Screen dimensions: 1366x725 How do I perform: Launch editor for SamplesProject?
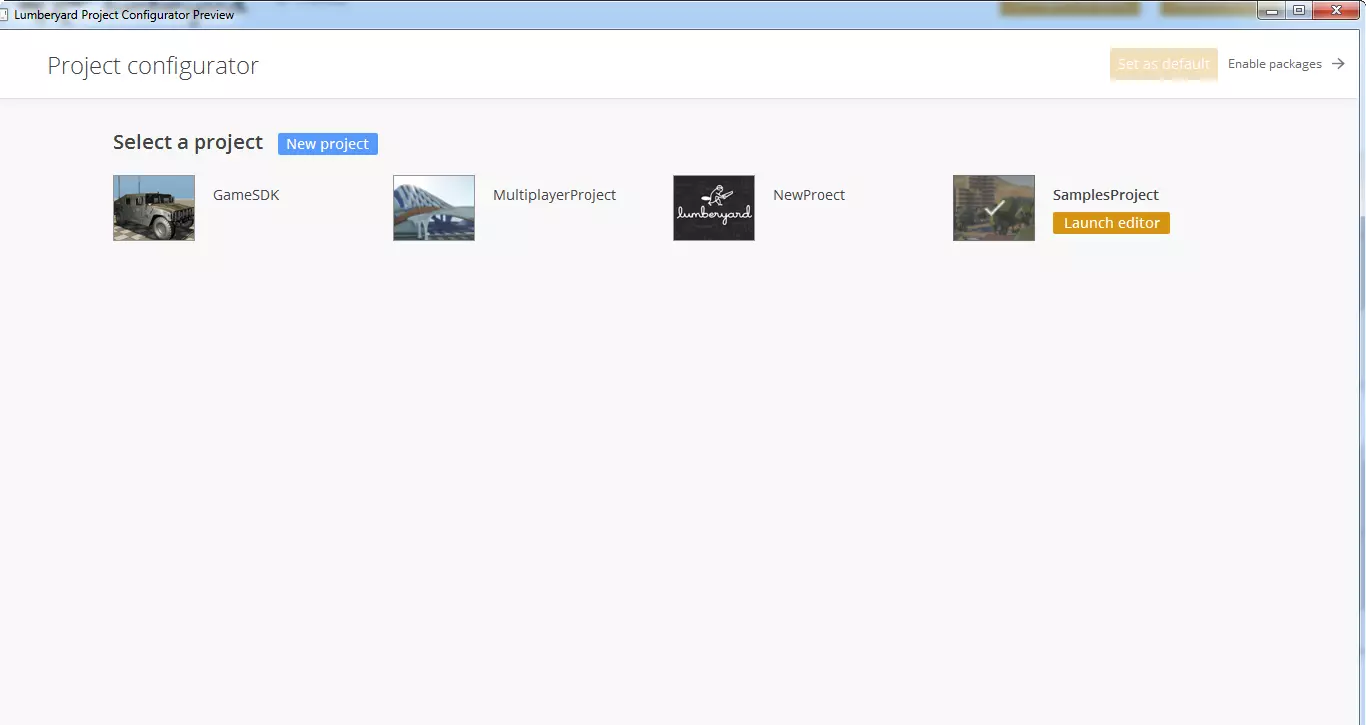click(x=1111, y=223)
